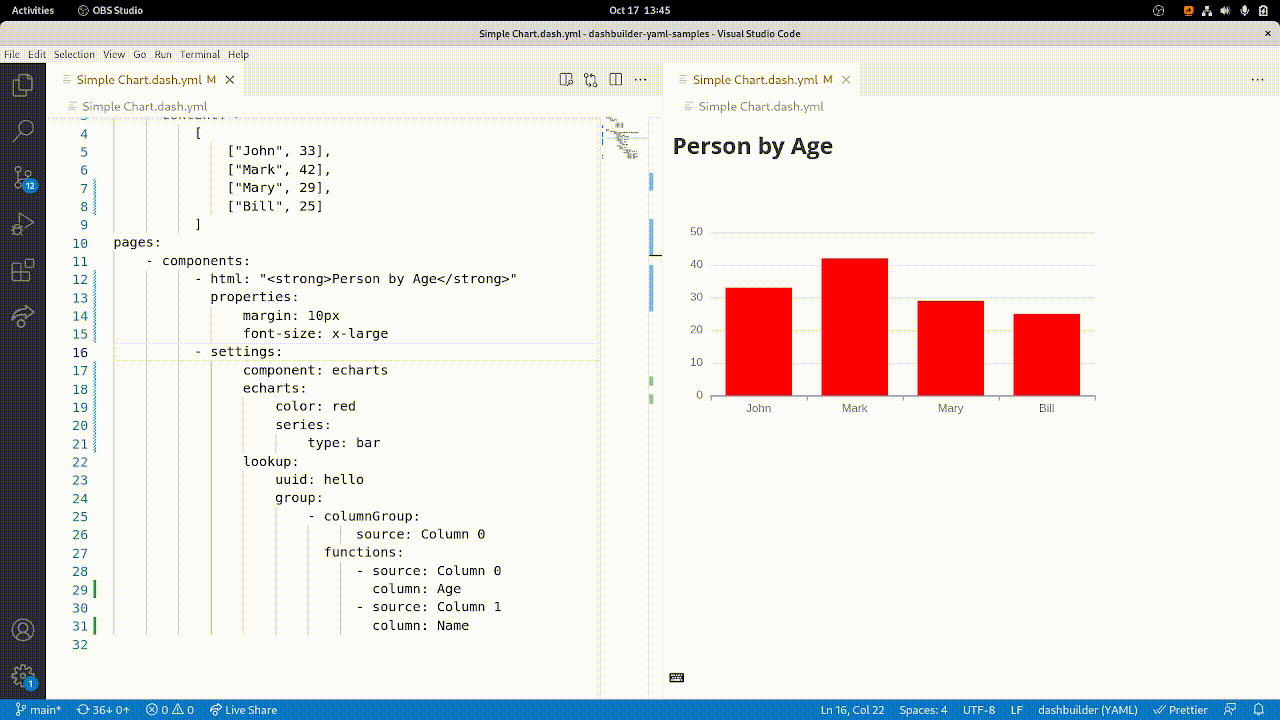Viewport: 1280px width, 720px height.
Task: Open the View menu
Action: tap(114, 54)
